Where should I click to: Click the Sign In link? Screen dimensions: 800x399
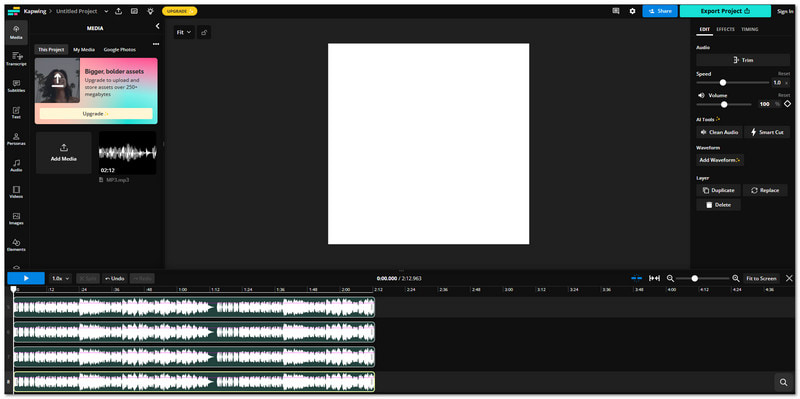point(785,11)
